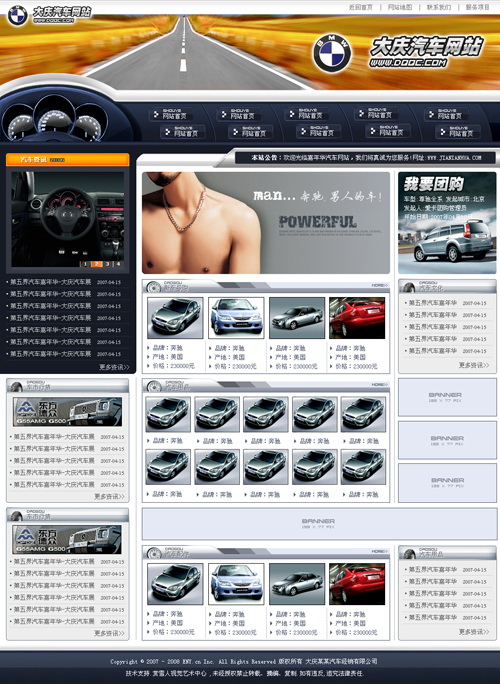This screenshot has width=500, height=684.
Task: Click the wheel icon beside first car section
Action: (154, 287)
